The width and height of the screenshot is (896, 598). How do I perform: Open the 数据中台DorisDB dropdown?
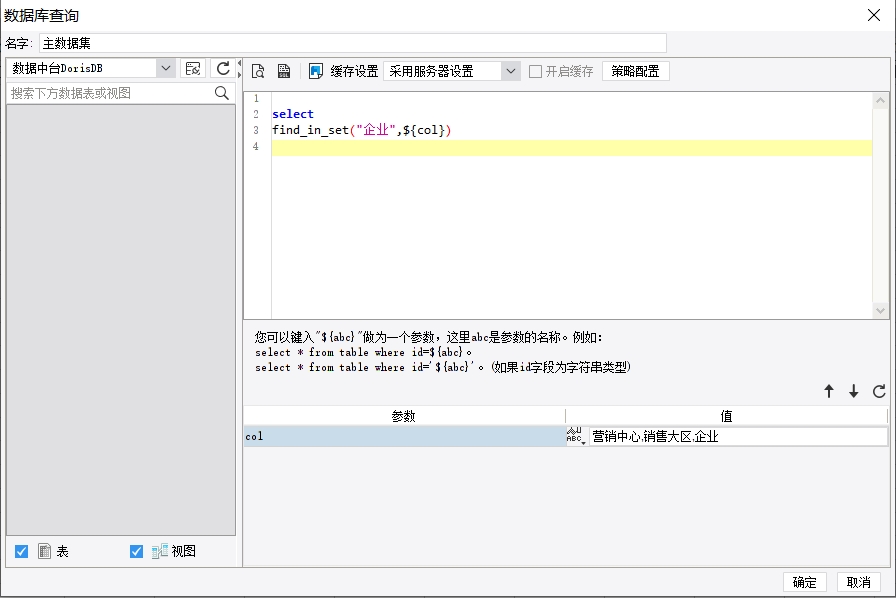(166, 68)
